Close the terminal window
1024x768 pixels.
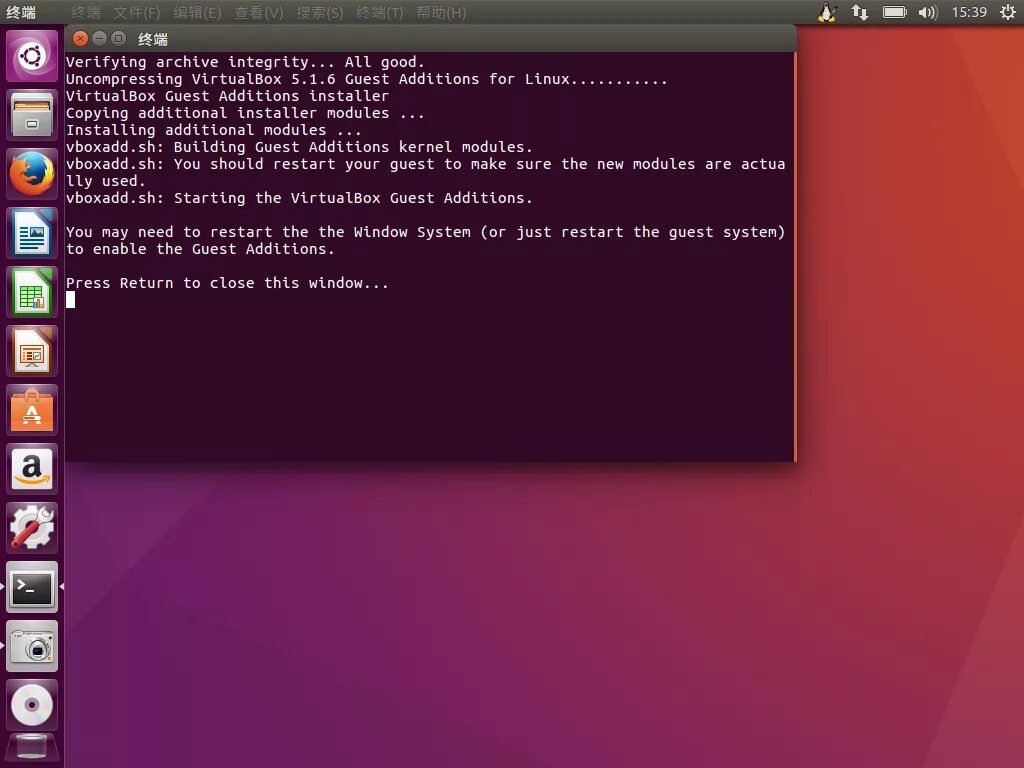point(80,39)
